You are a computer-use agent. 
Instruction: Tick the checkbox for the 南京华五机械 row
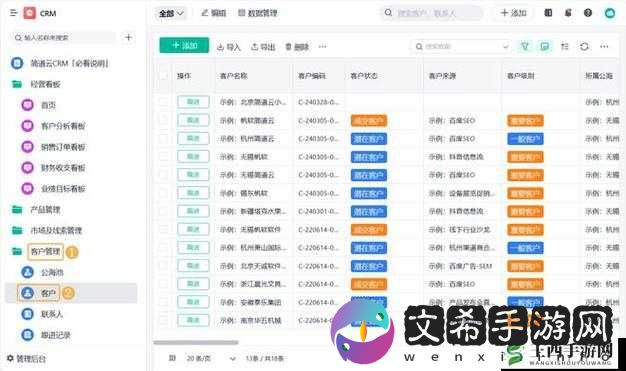point(164,320)
